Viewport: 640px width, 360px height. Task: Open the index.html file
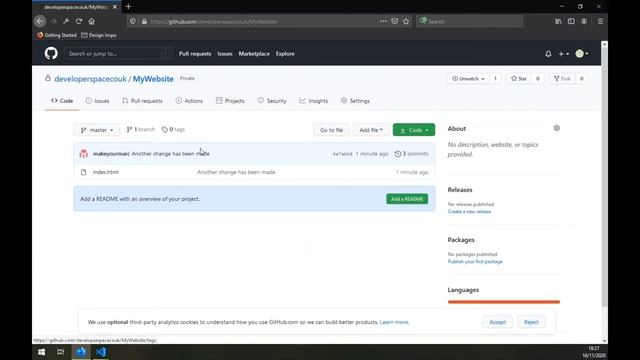106,172
